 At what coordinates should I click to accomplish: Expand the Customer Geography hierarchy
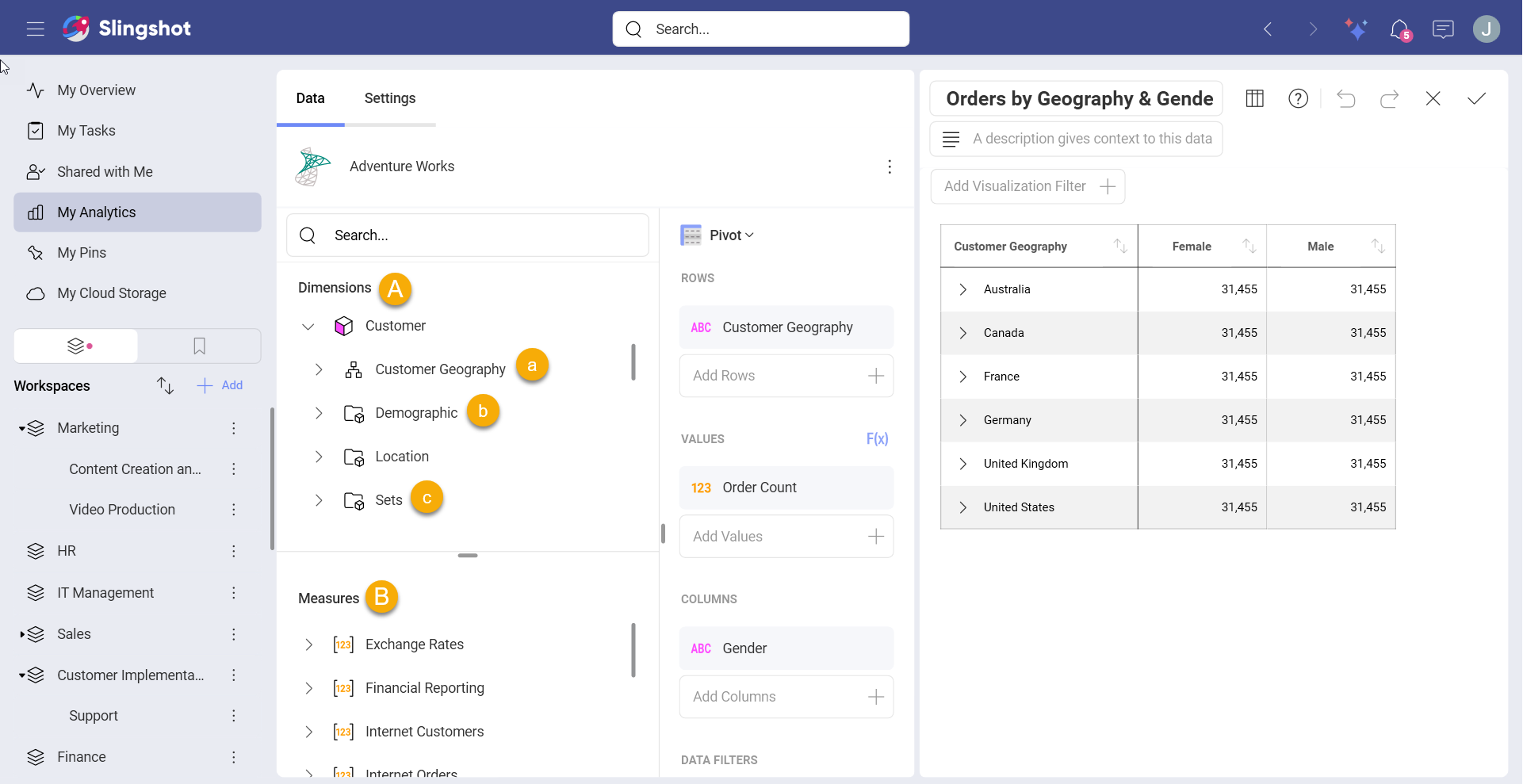319,369
